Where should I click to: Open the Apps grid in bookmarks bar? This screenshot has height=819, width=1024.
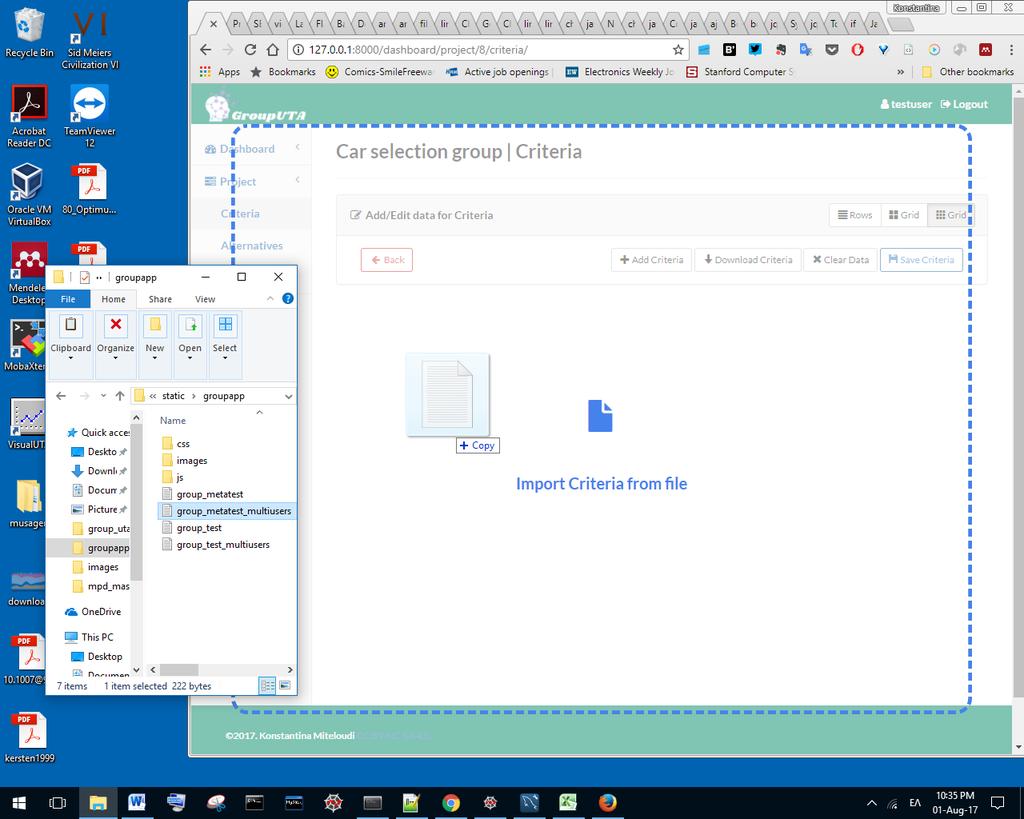(x=219, y=72)
